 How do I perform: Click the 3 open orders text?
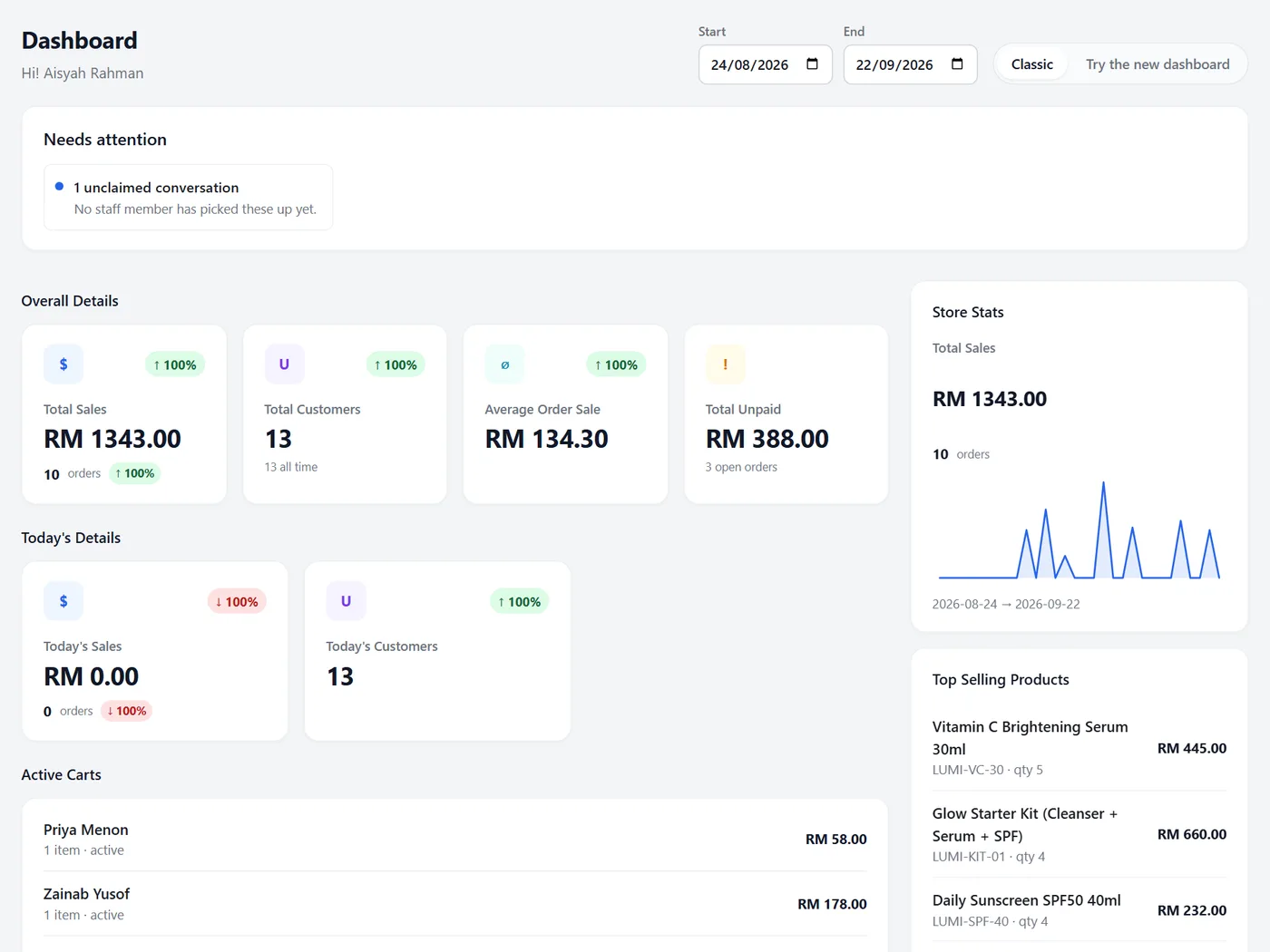(741, 467)
